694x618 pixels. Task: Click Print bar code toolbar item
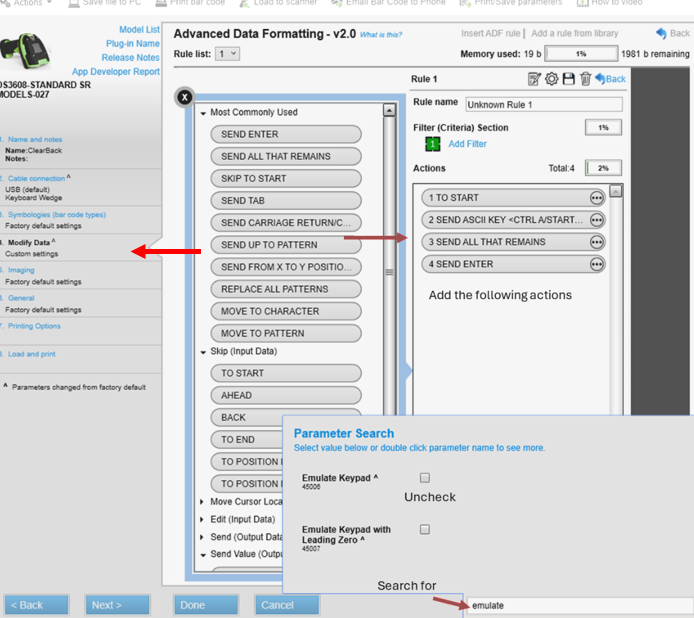coord(190,3)
